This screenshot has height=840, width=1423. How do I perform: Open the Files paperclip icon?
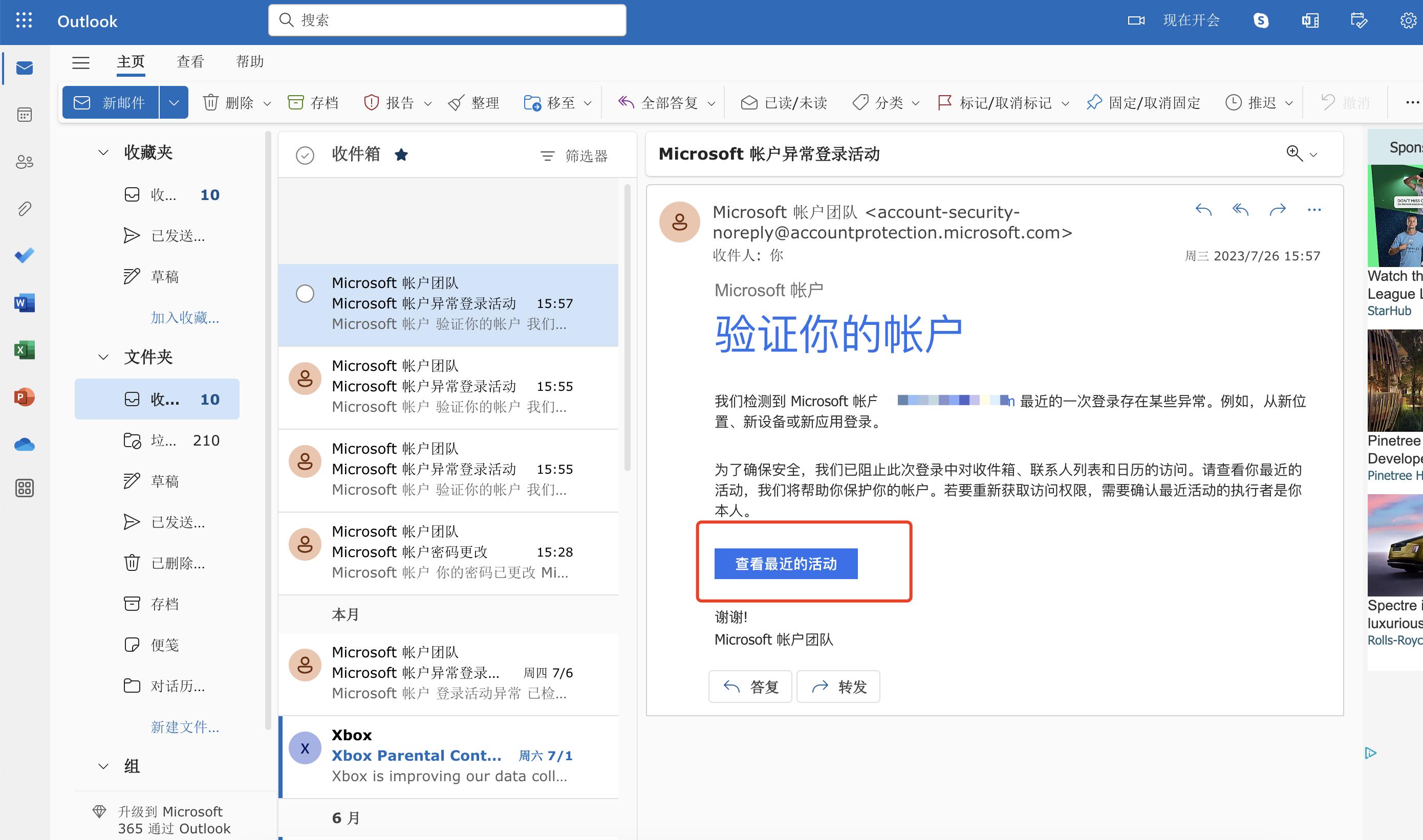[x=25, y=209]
